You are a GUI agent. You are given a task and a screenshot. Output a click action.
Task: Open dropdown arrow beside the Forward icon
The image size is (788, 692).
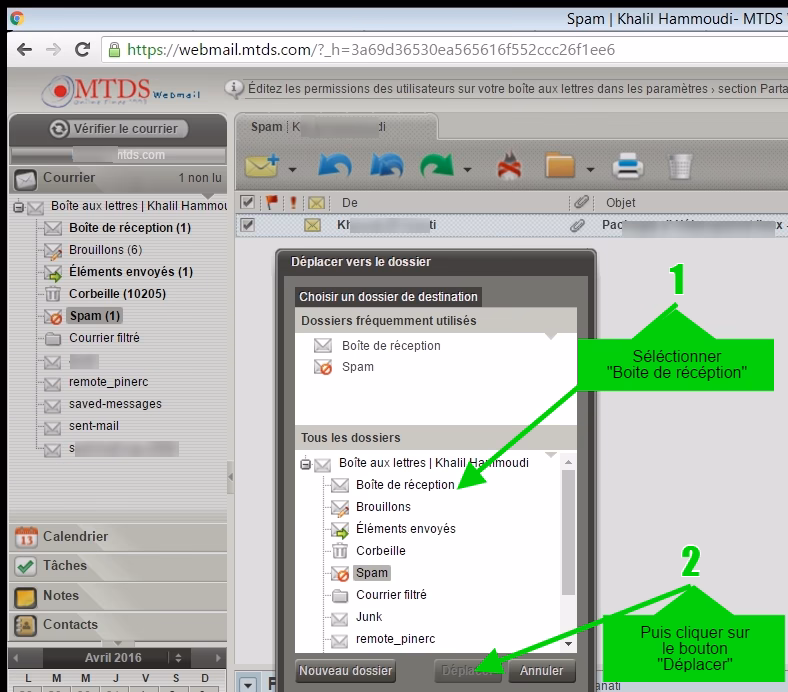[x=467, y=170]
